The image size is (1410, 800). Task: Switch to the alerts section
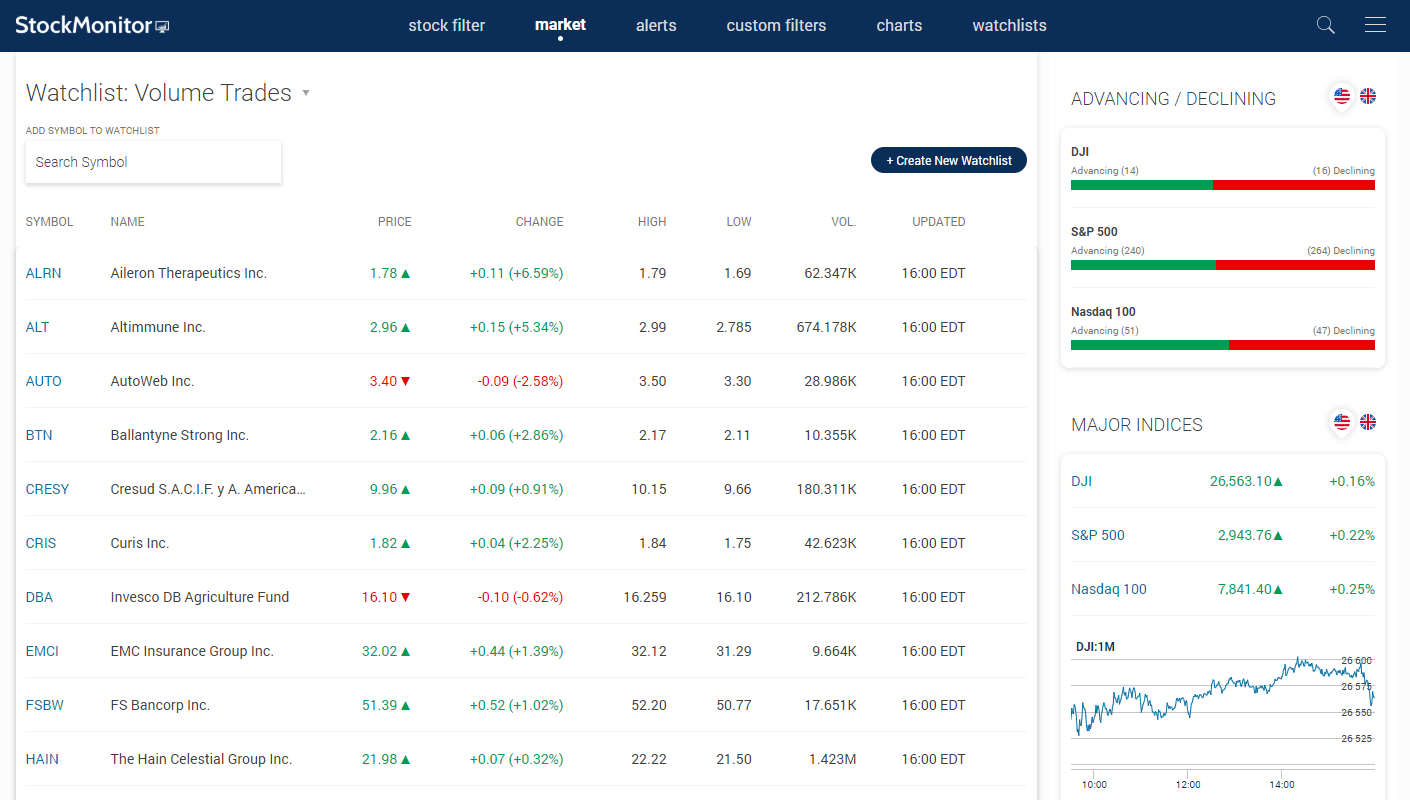pos(656,25)
